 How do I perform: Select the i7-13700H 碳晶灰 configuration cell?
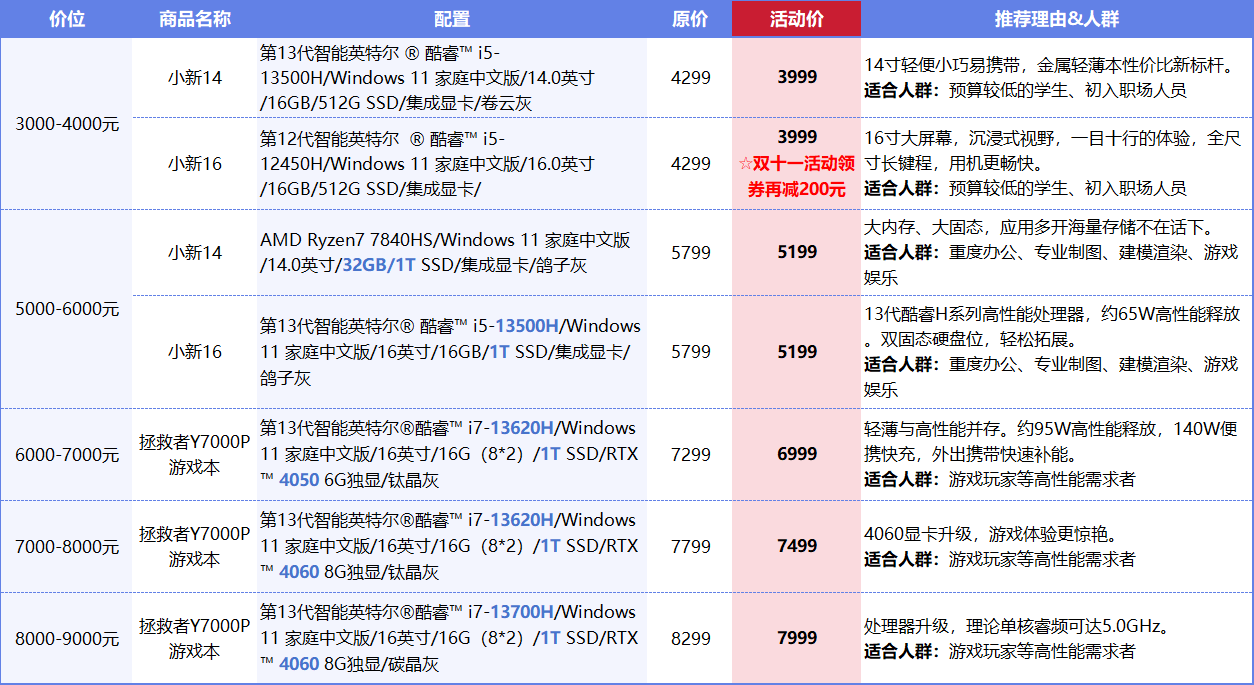pyautogui.click(x=452, y=638)
